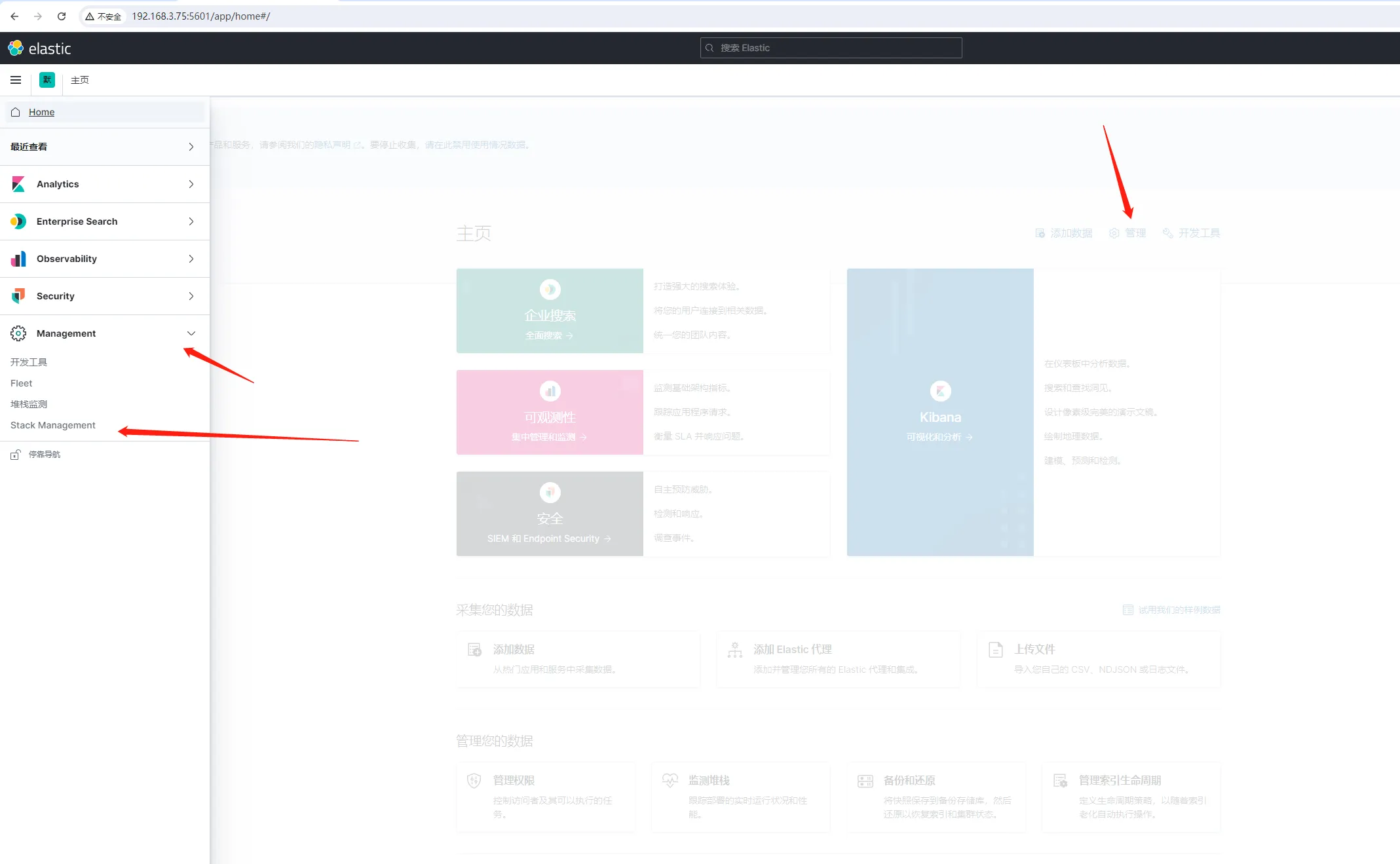Open the 可视化和分析 Kibana link

pos(940,437)
